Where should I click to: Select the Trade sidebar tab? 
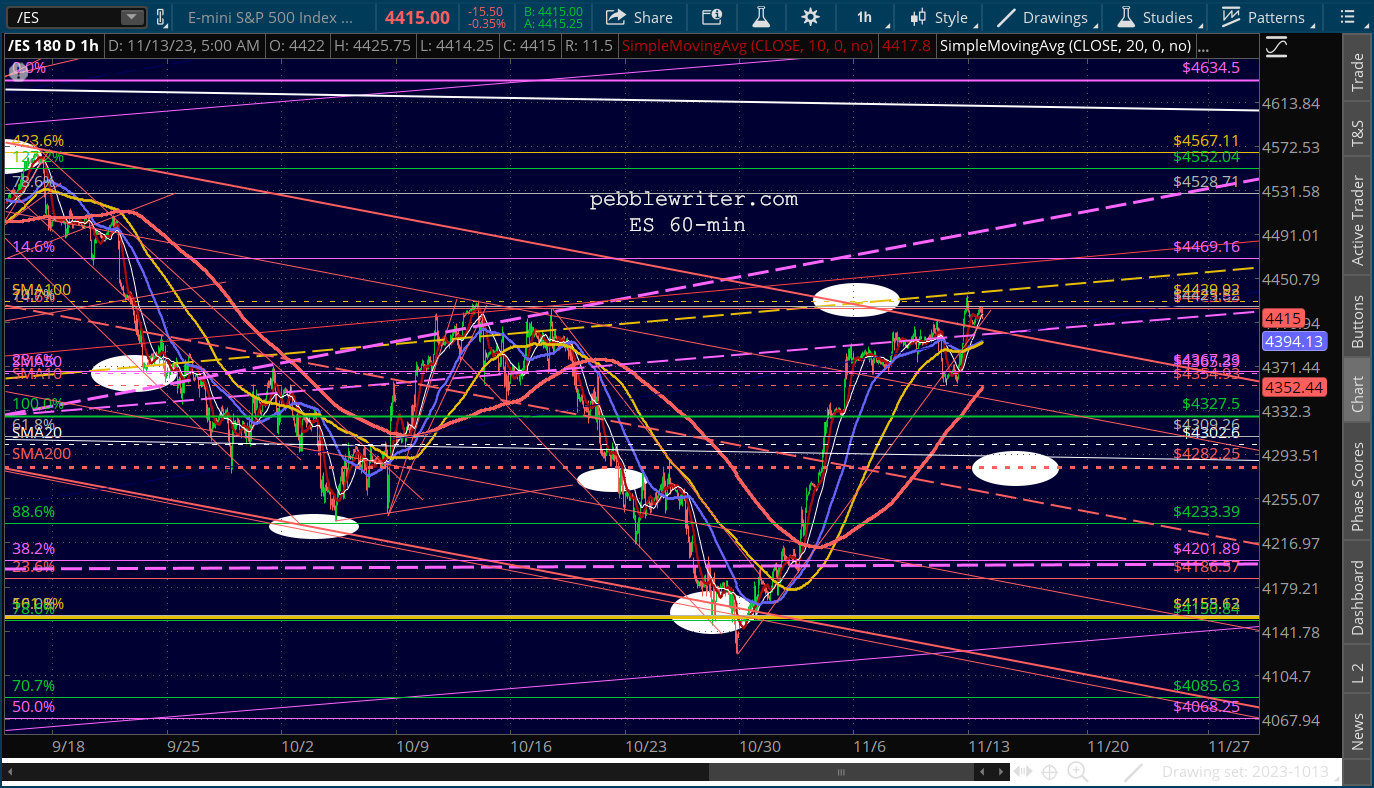1357,71
